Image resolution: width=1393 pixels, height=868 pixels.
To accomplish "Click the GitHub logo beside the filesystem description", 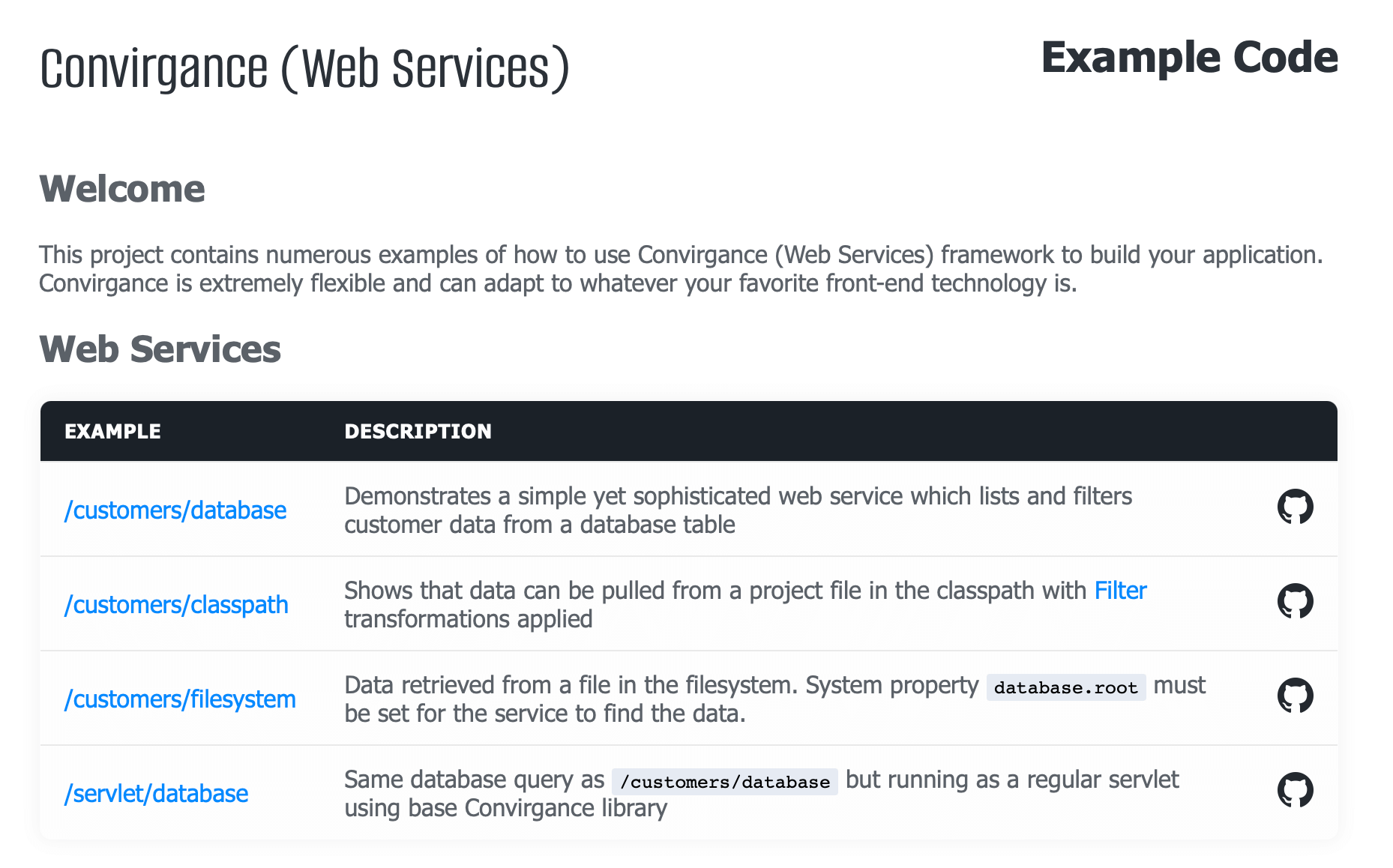I will pyautogui.click(x=1296, y=696).
